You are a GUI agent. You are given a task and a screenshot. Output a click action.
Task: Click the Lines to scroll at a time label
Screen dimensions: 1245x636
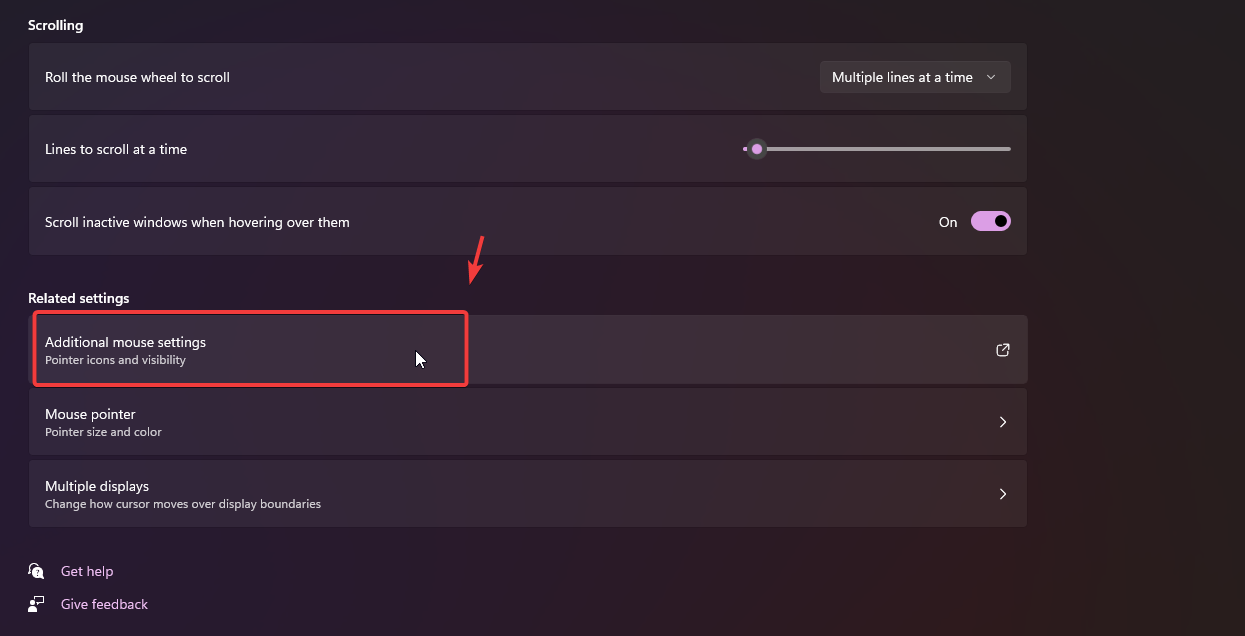click(x=116, y=149)
